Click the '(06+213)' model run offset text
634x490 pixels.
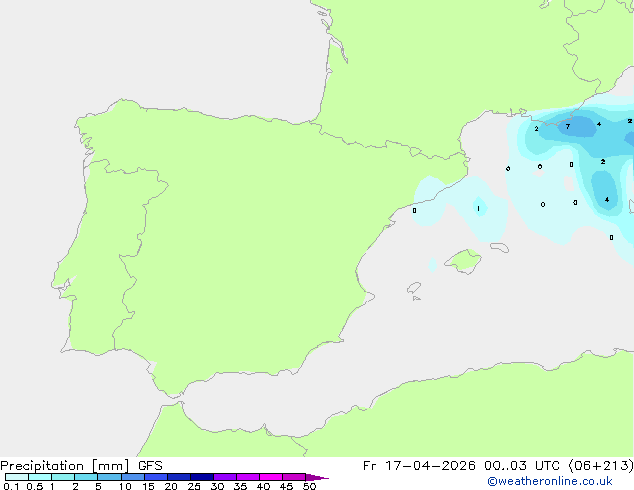click(601, 466)
